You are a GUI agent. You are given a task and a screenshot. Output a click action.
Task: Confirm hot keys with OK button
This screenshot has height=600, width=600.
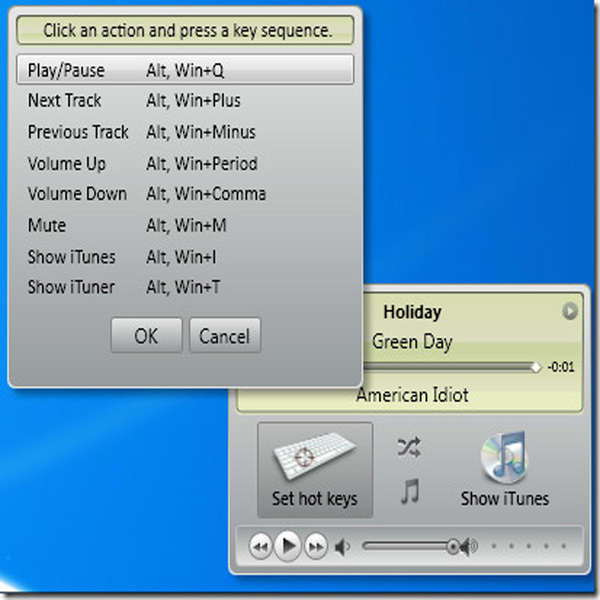147,336
